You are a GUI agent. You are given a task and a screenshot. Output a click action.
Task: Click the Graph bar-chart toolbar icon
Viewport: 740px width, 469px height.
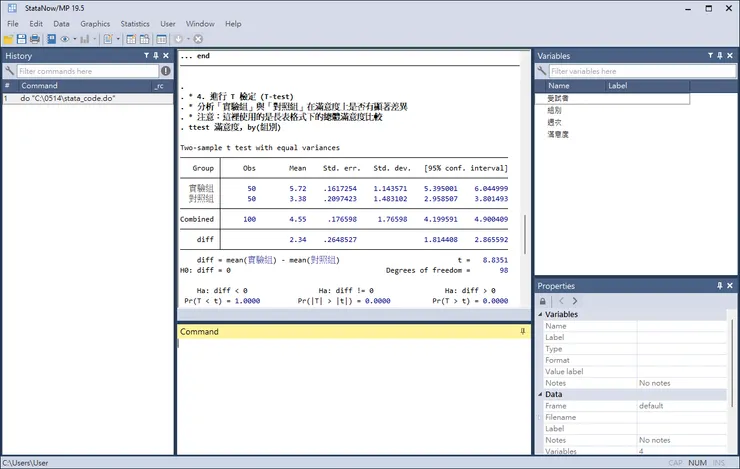coord(84,39)
